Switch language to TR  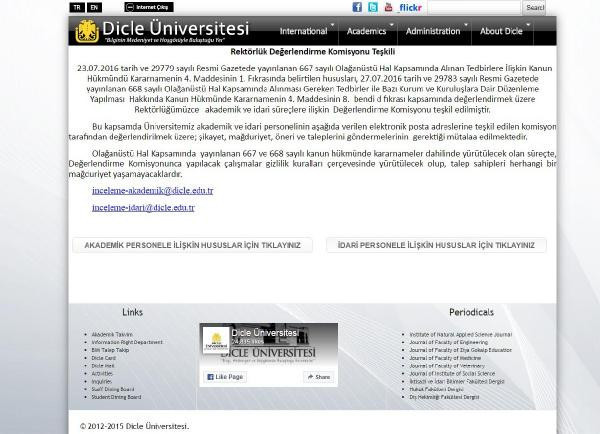(77, 7)
